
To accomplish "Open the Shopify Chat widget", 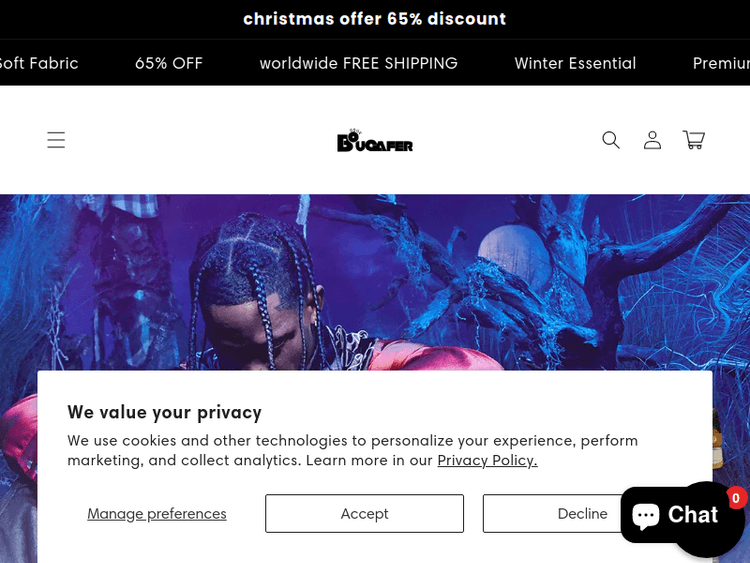I will tap(675, 515).
